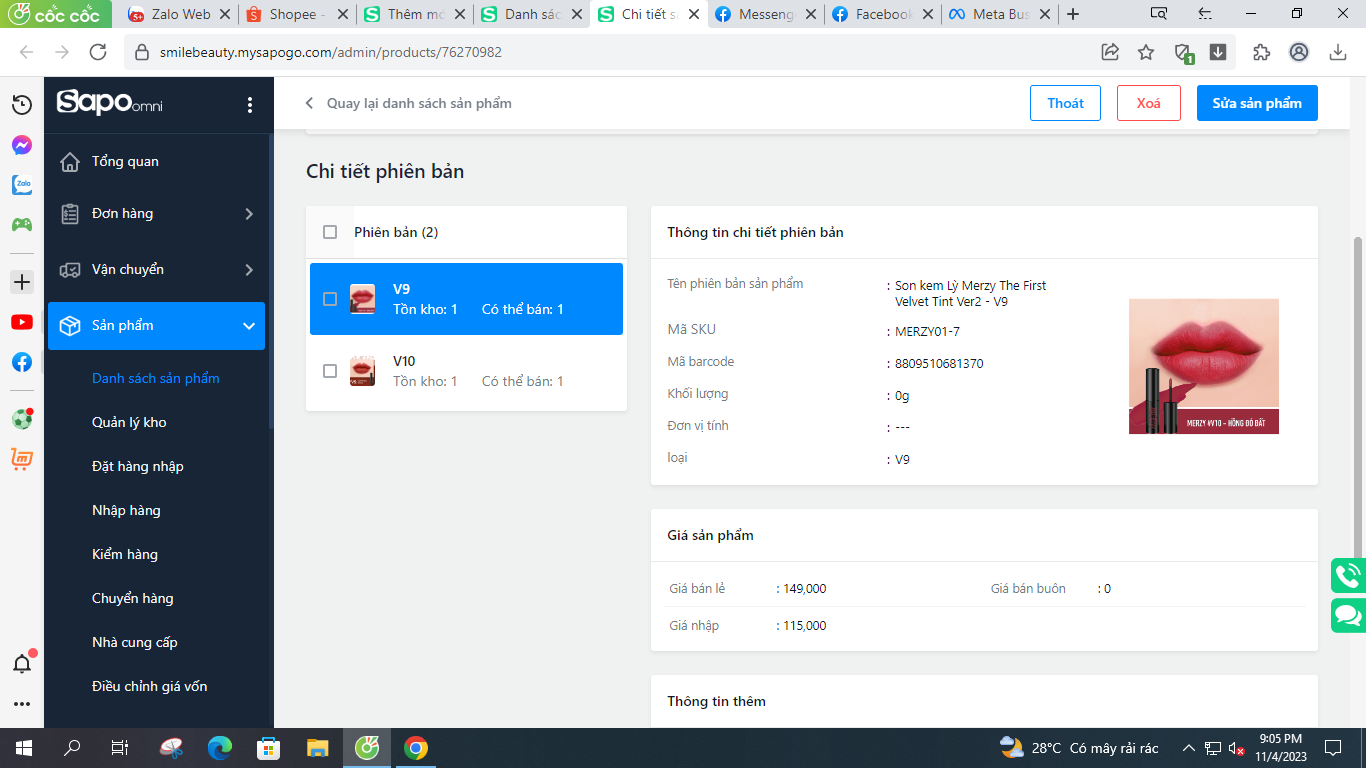Click the Sapo omni logo
Viewport: 1366px width, 768px height.
point(109,103)
